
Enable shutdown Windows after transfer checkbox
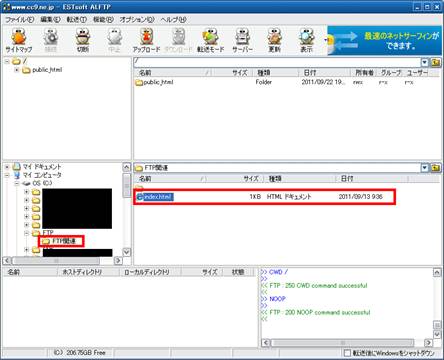[x=347, y=353]
